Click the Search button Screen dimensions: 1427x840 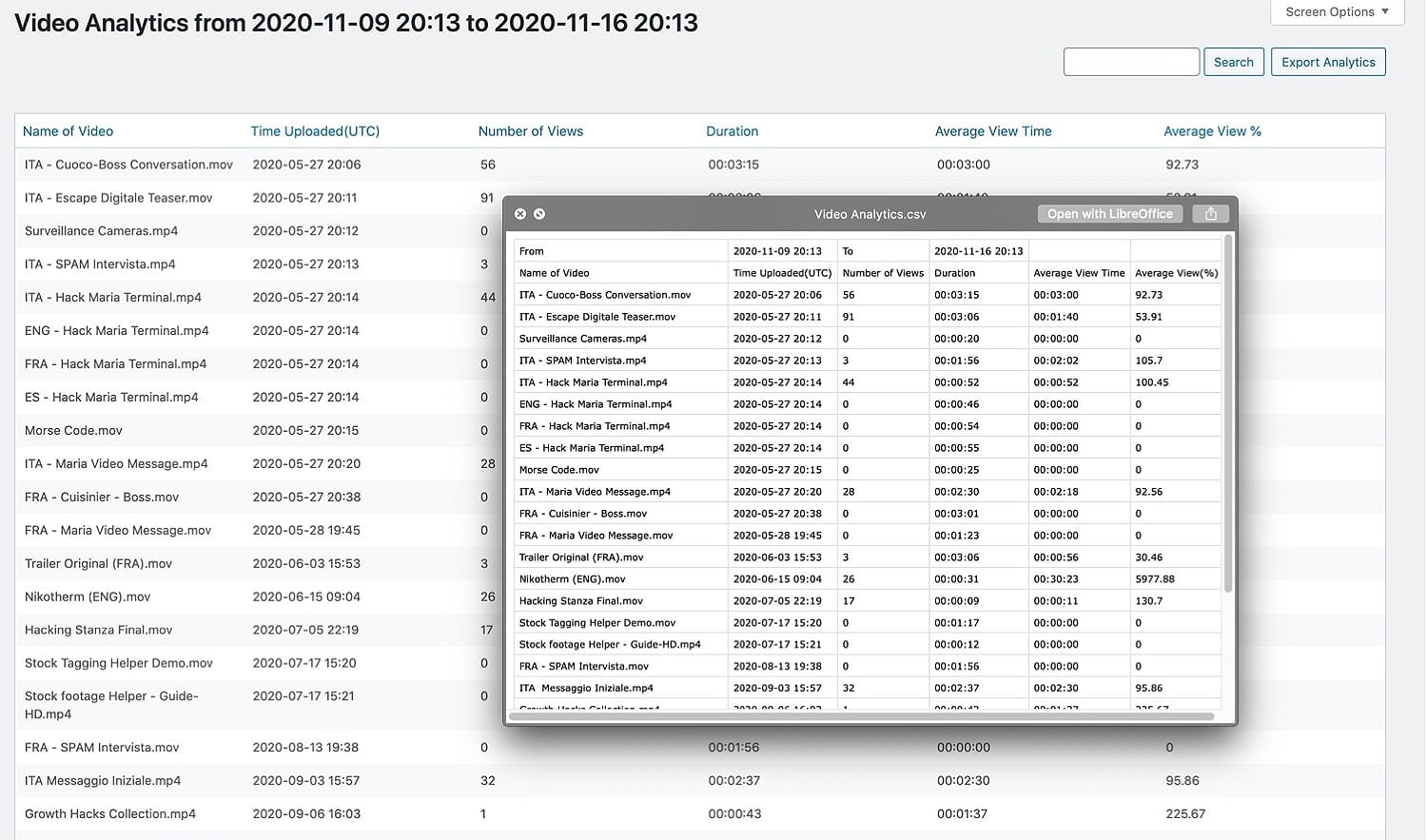pyautogui.click(x=1233, y=62)
